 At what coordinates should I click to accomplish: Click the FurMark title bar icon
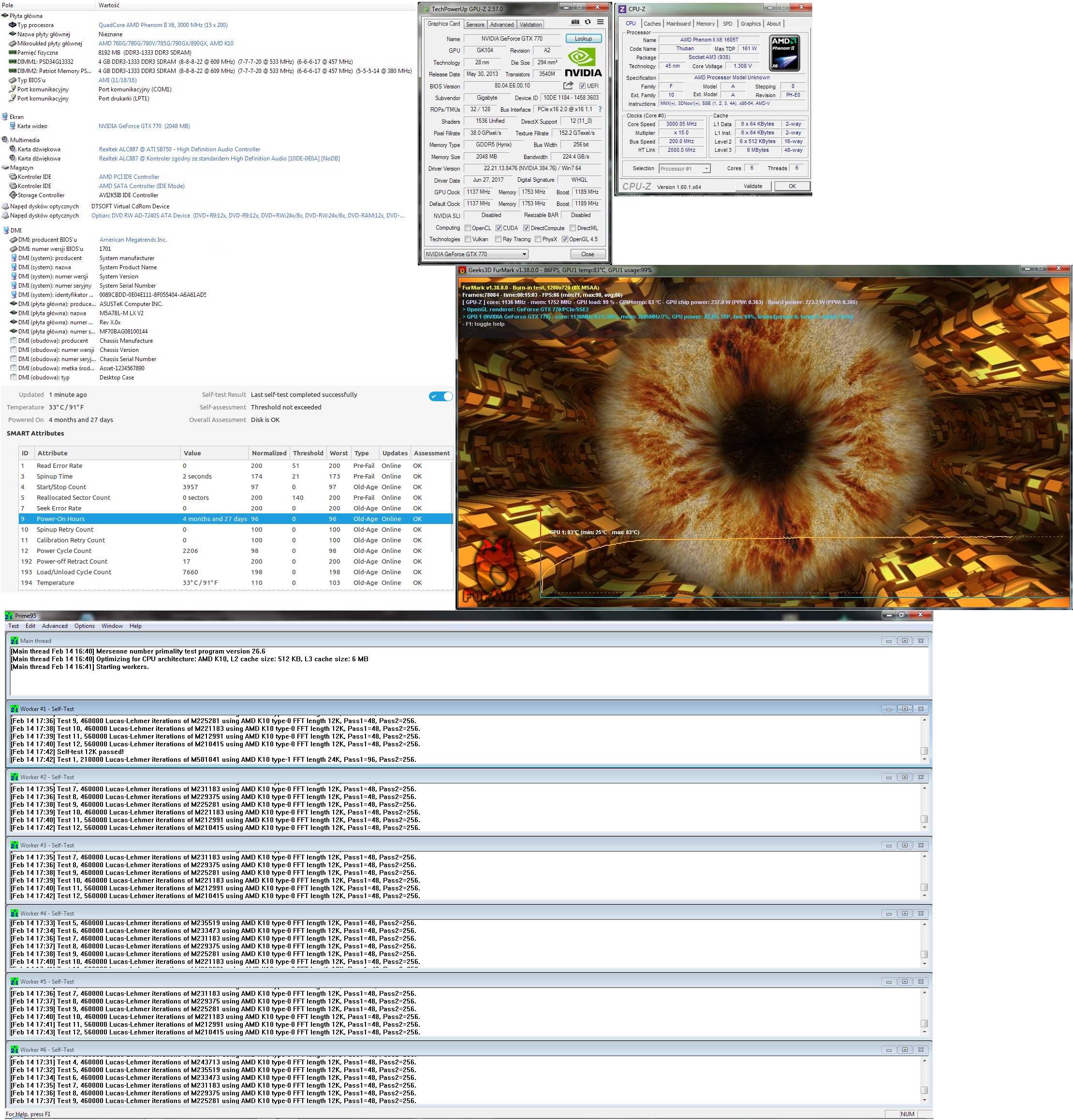tap(462, 270)
